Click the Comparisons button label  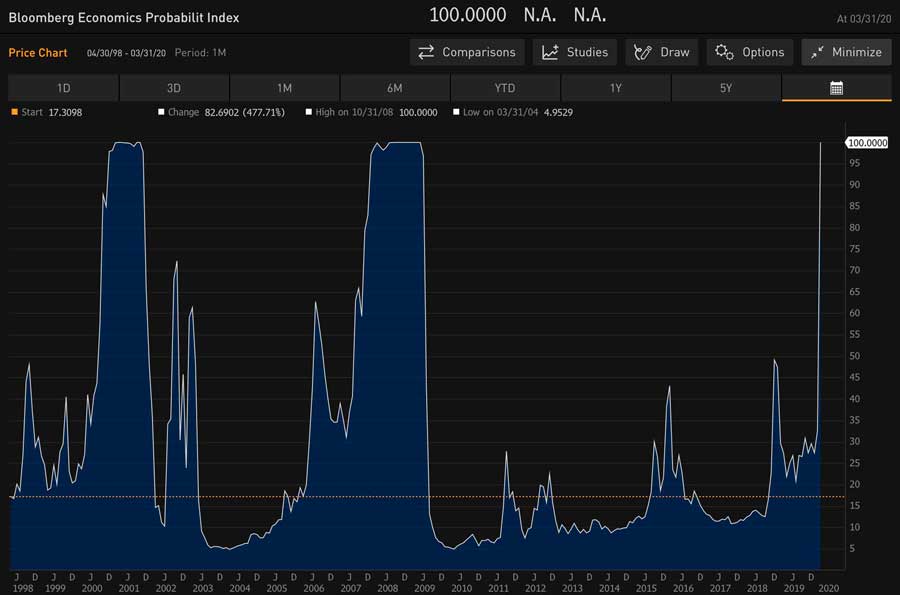click(479, 52)
